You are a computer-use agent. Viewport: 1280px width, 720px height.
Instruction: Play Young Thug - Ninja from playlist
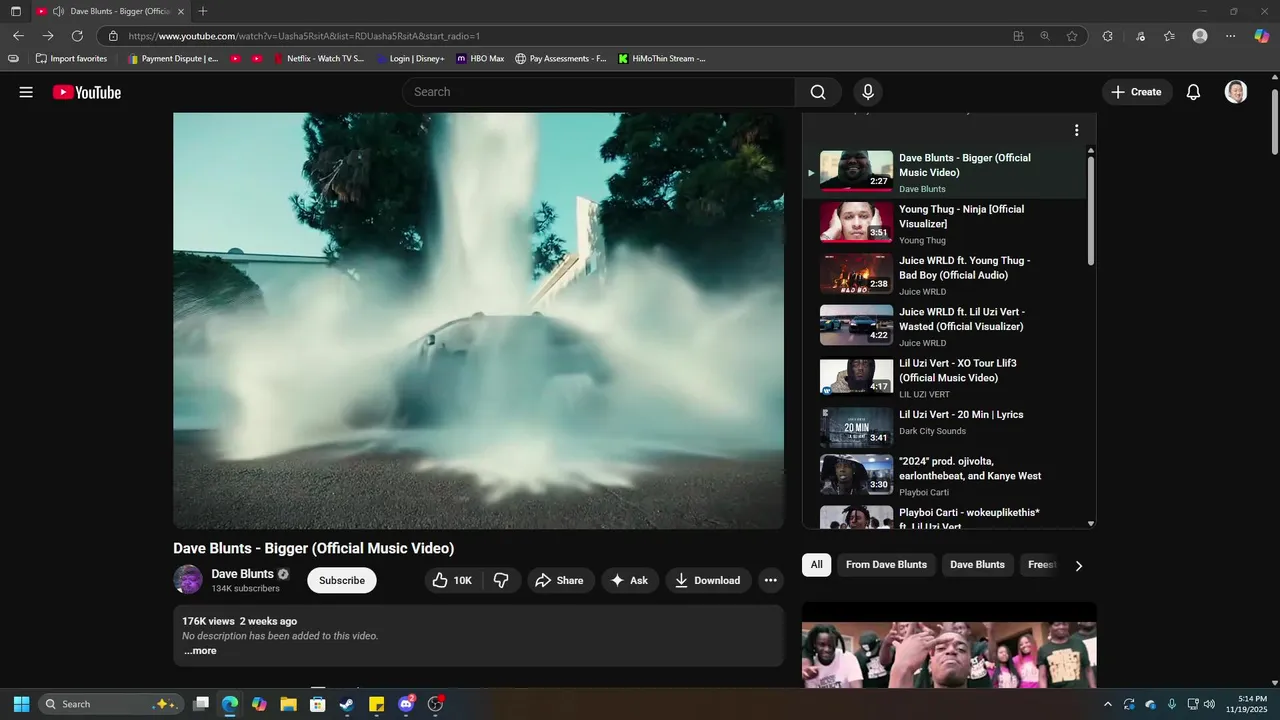coord(945,224)
